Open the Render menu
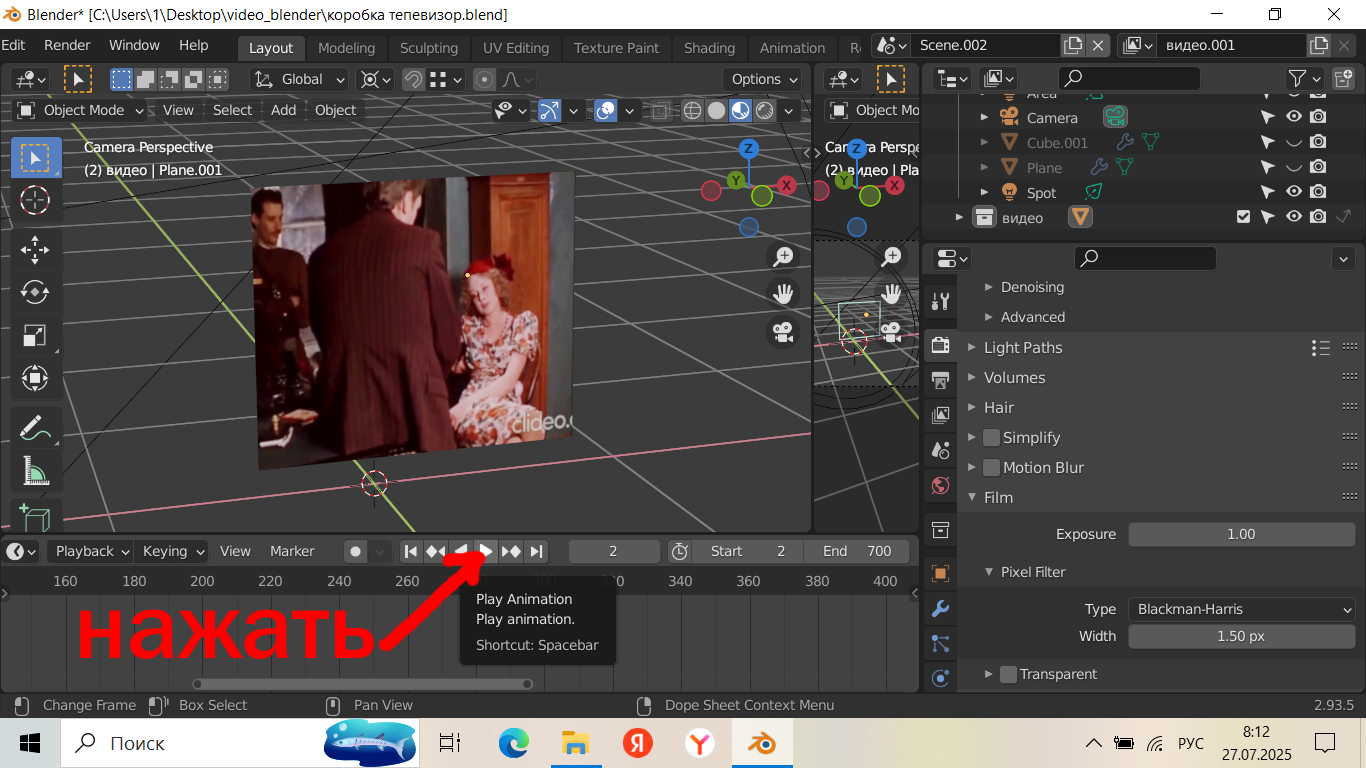The width and height of the screenshot is (1366, 768). (x=67, y=45)
